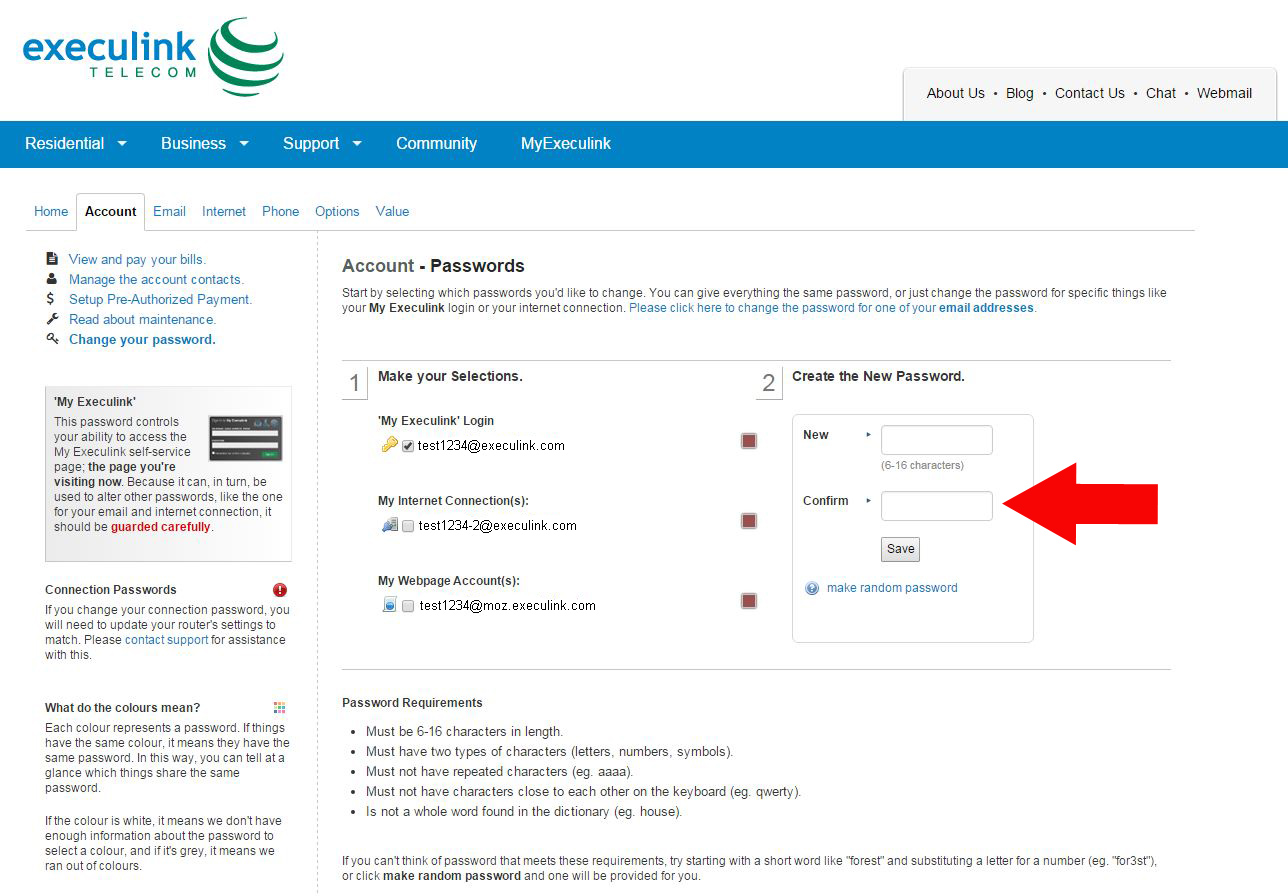1288x896 pixels.
Task: Click the person icon beside Manage the account contacts
Action: (52, 279)
